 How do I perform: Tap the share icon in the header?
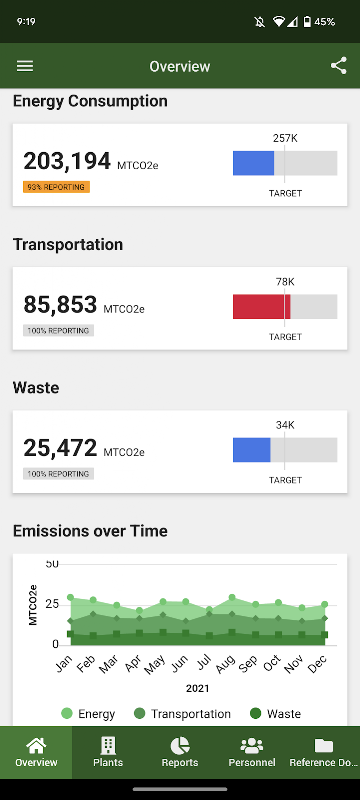(x=339, y=66)
